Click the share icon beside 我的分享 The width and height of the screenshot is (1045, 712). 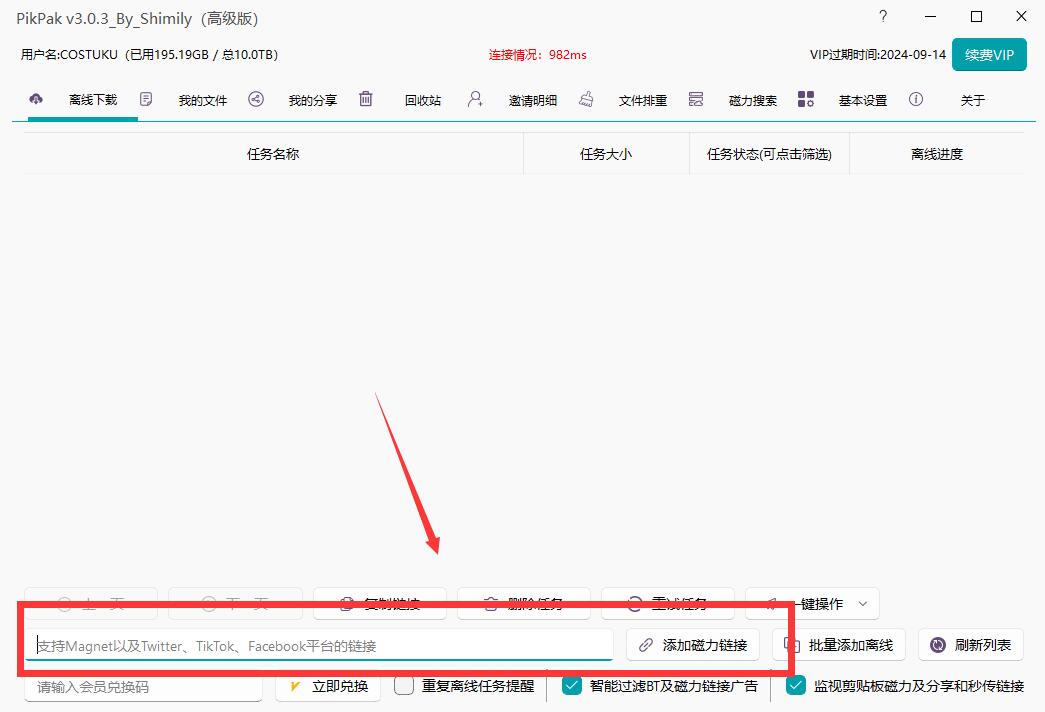pyautogui.click(x=256, y=99)
